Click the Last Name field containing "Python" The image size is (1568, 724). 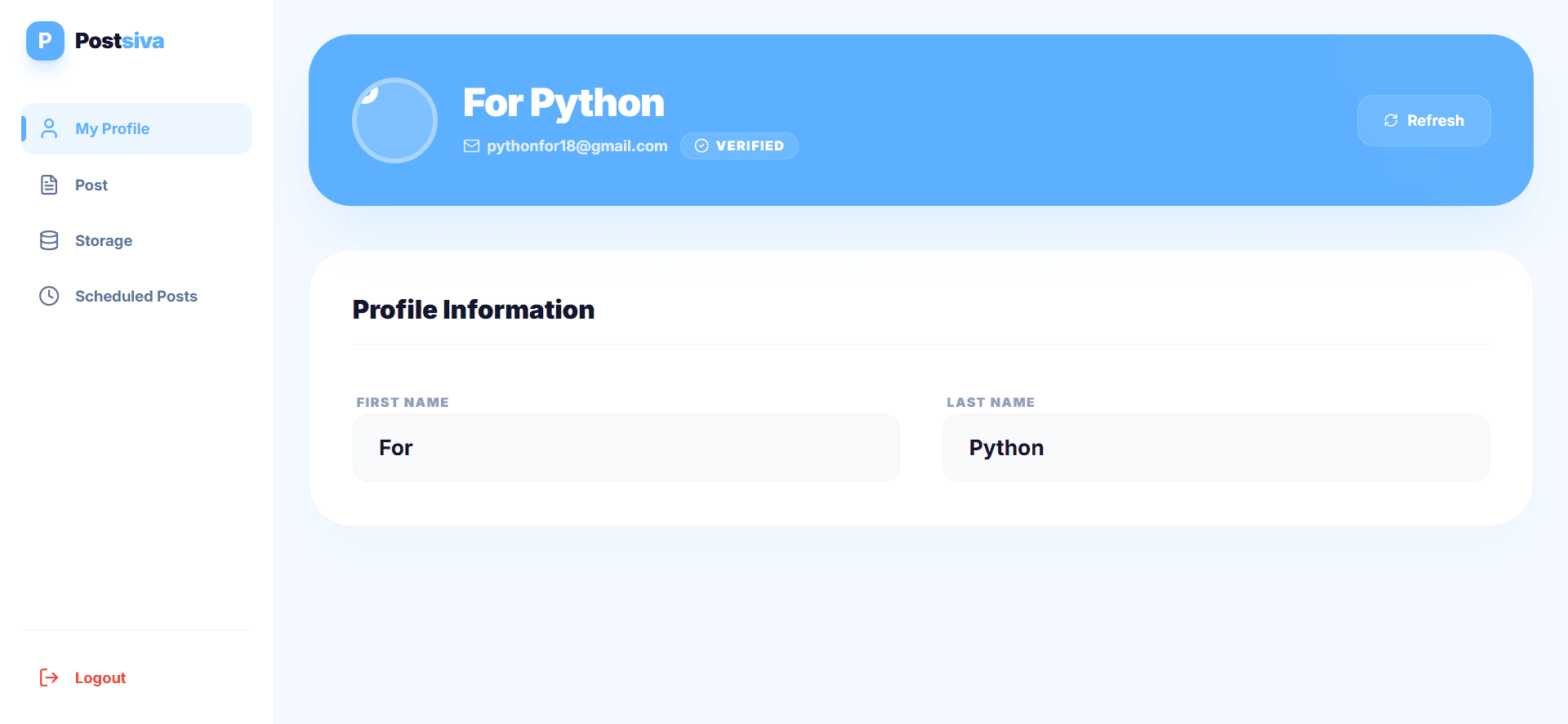pyautogui.click(x=1215, y=448)
